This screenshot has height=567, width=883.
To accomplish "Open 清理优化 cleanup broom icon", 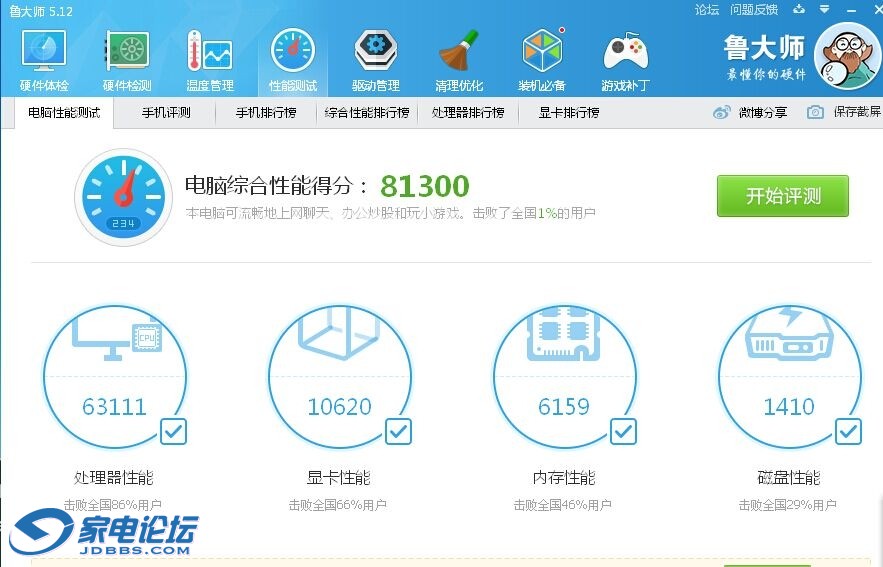I will pos(459,51).
